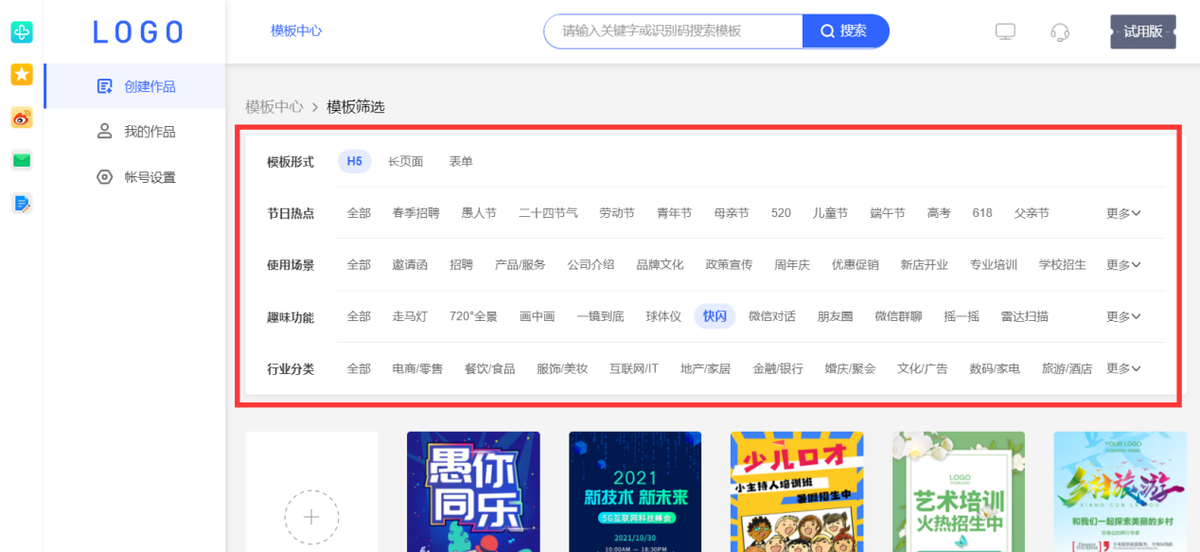Click the monitor display icon in header
The width and height of the screenshot is (1200, 552).
(1005, 32)
